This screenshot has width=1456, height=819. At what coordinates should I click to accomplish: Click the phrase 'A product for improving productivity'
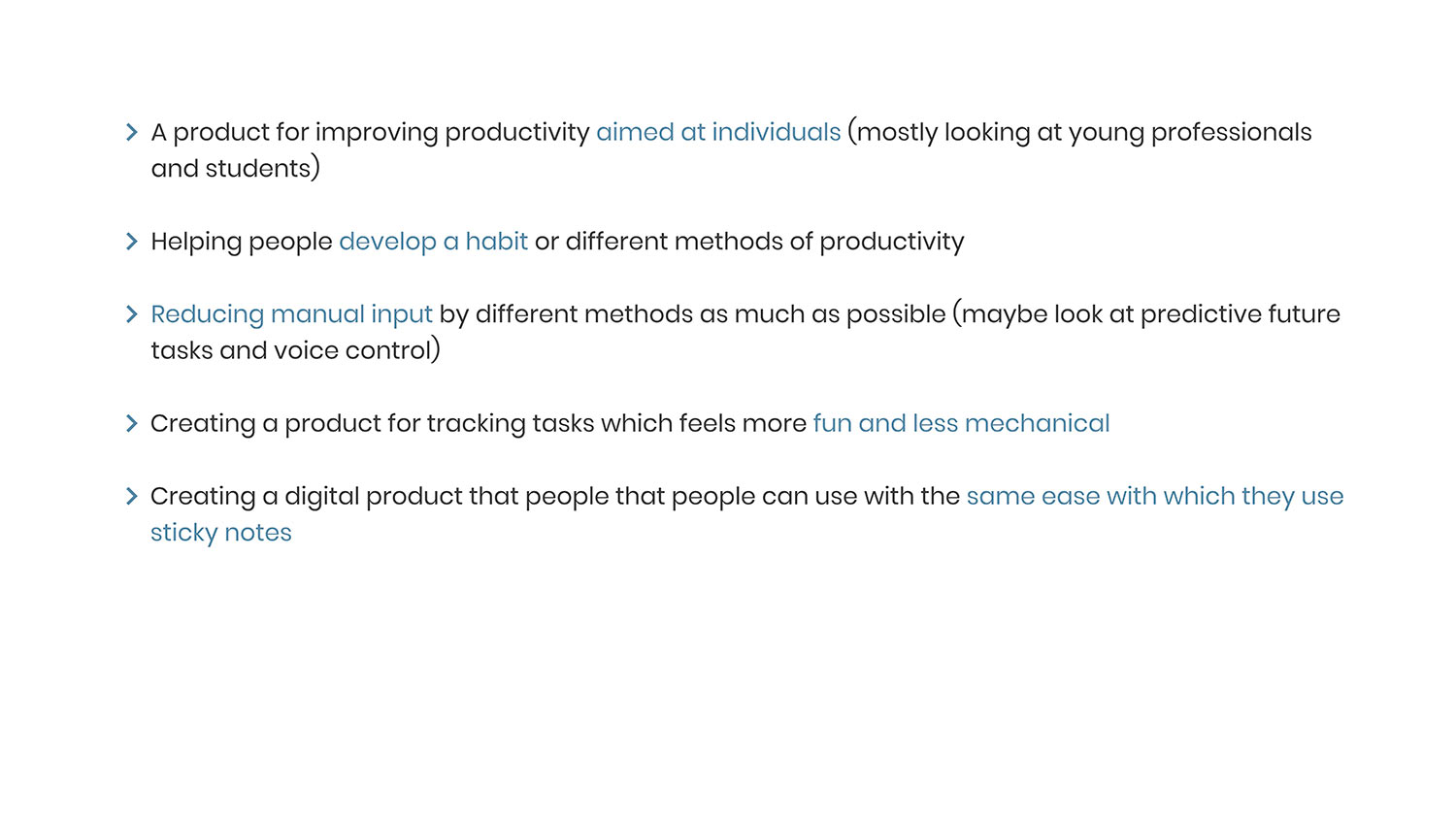point(370,132)
